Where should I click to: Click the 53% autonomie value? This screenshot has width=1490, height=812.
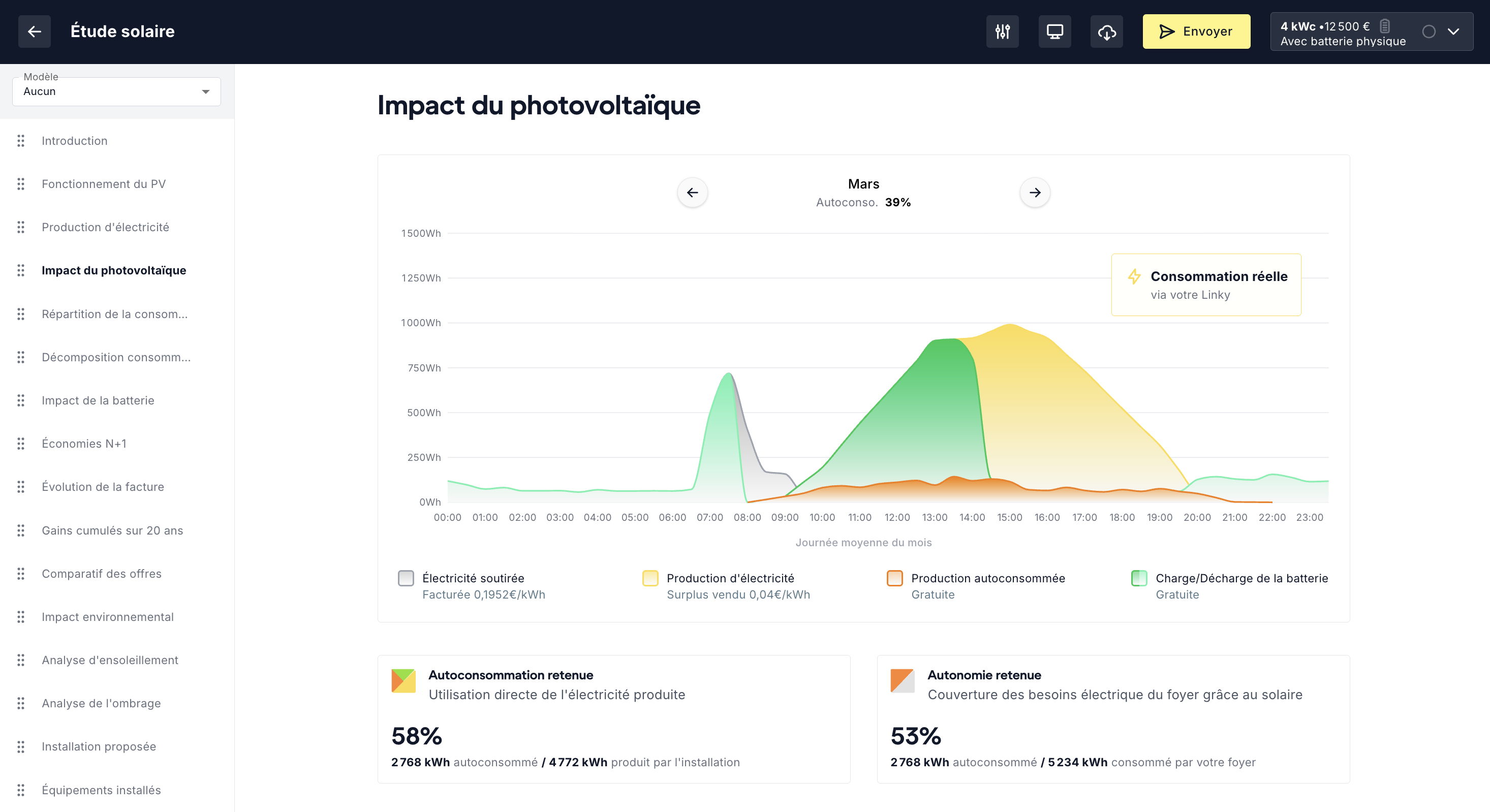[x=916, y=736]
